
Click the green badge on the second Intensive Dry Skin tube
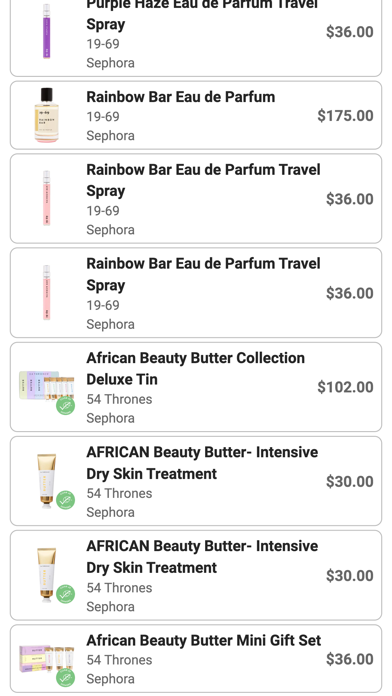(65, 594)
